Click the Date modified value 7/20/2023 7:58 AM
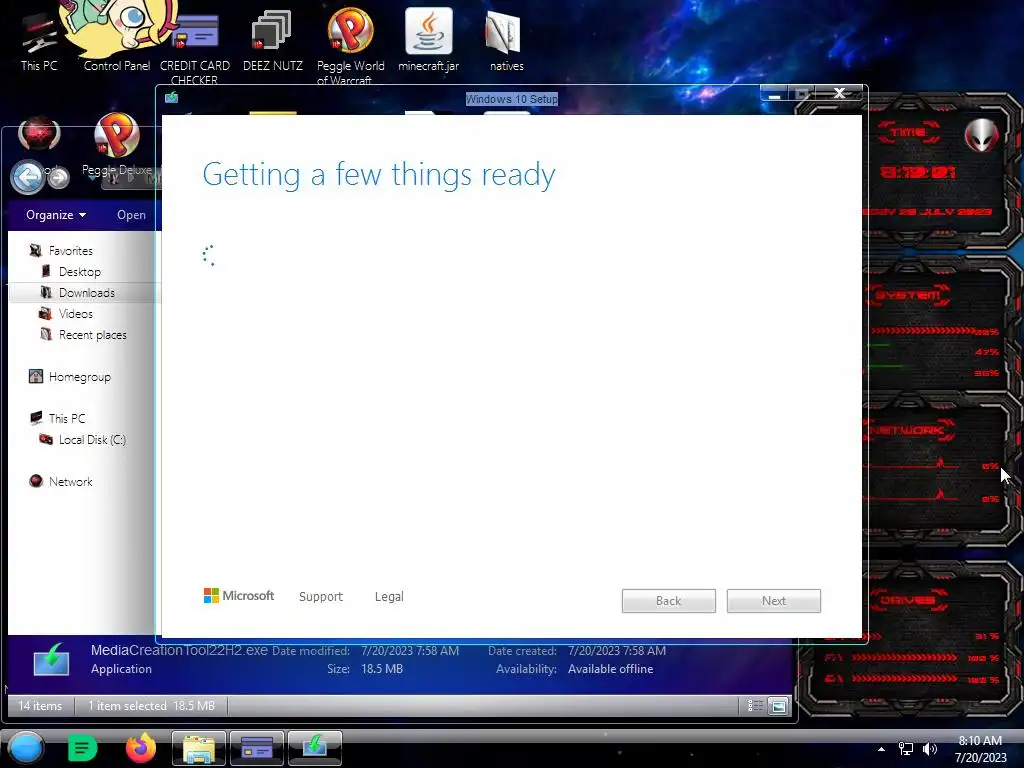The width and height of the screenshot is (1024, 768). pos(410,651)
